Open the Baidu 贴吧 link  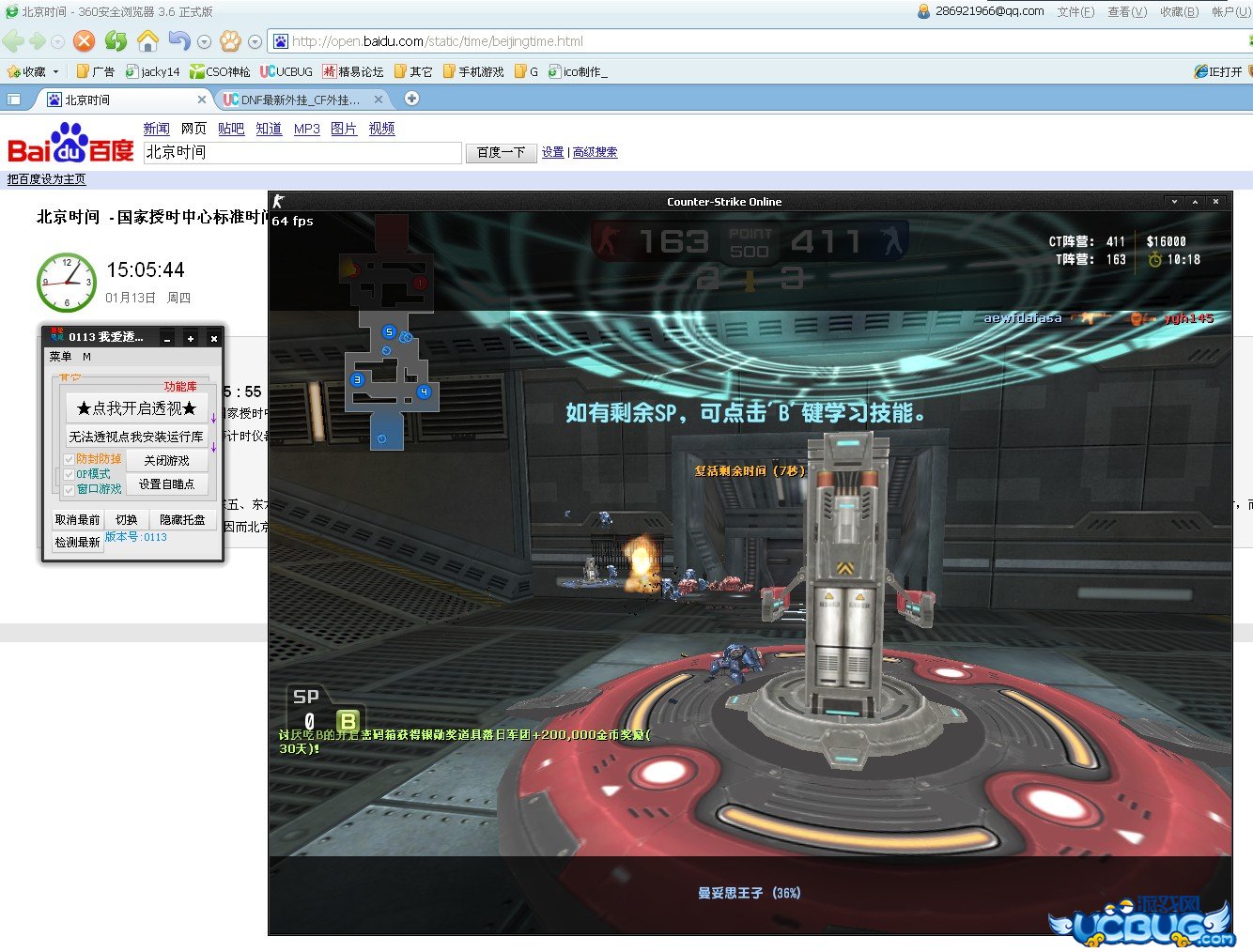point(231,129)
